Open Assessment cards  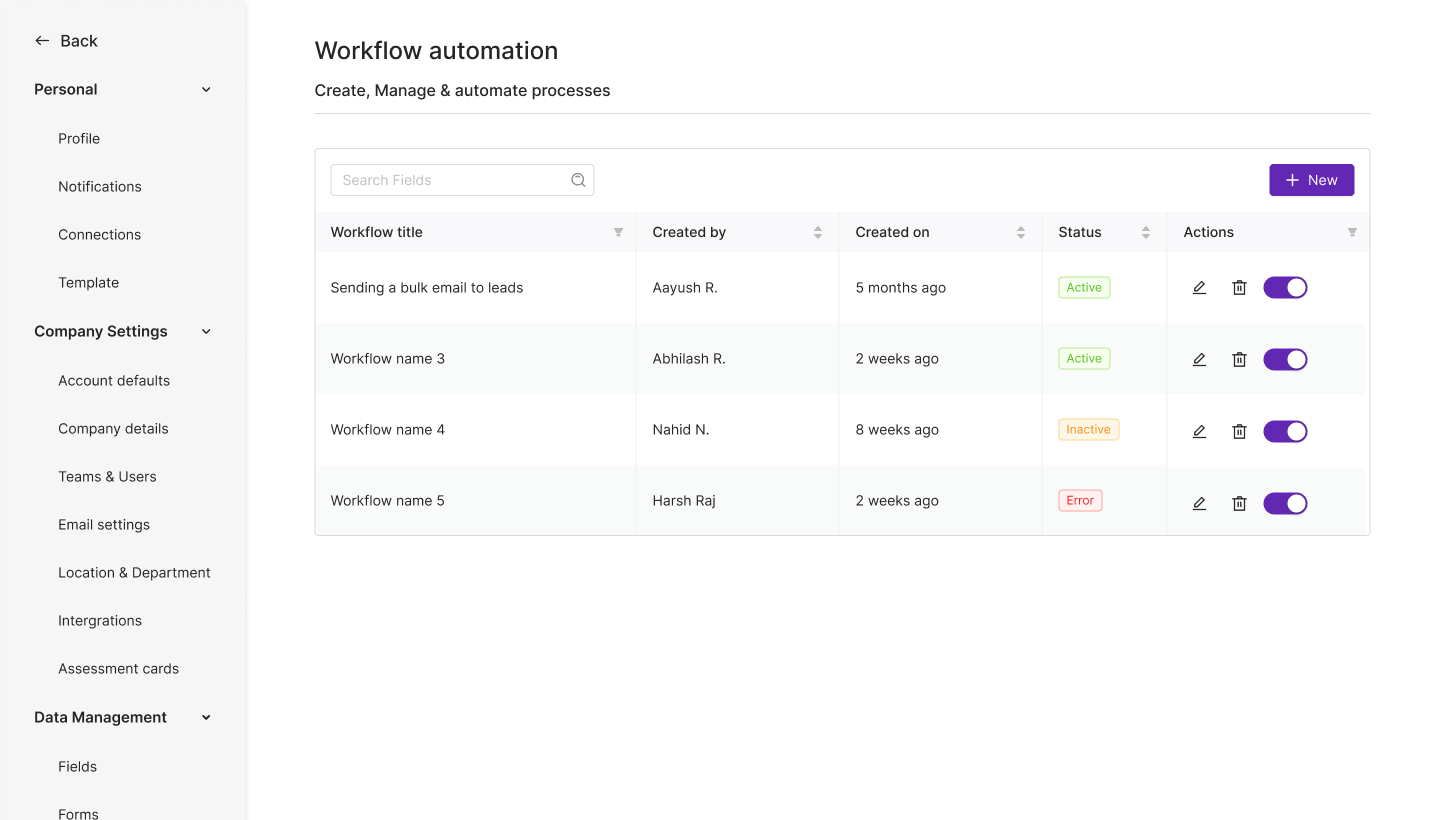coord(118,668)
